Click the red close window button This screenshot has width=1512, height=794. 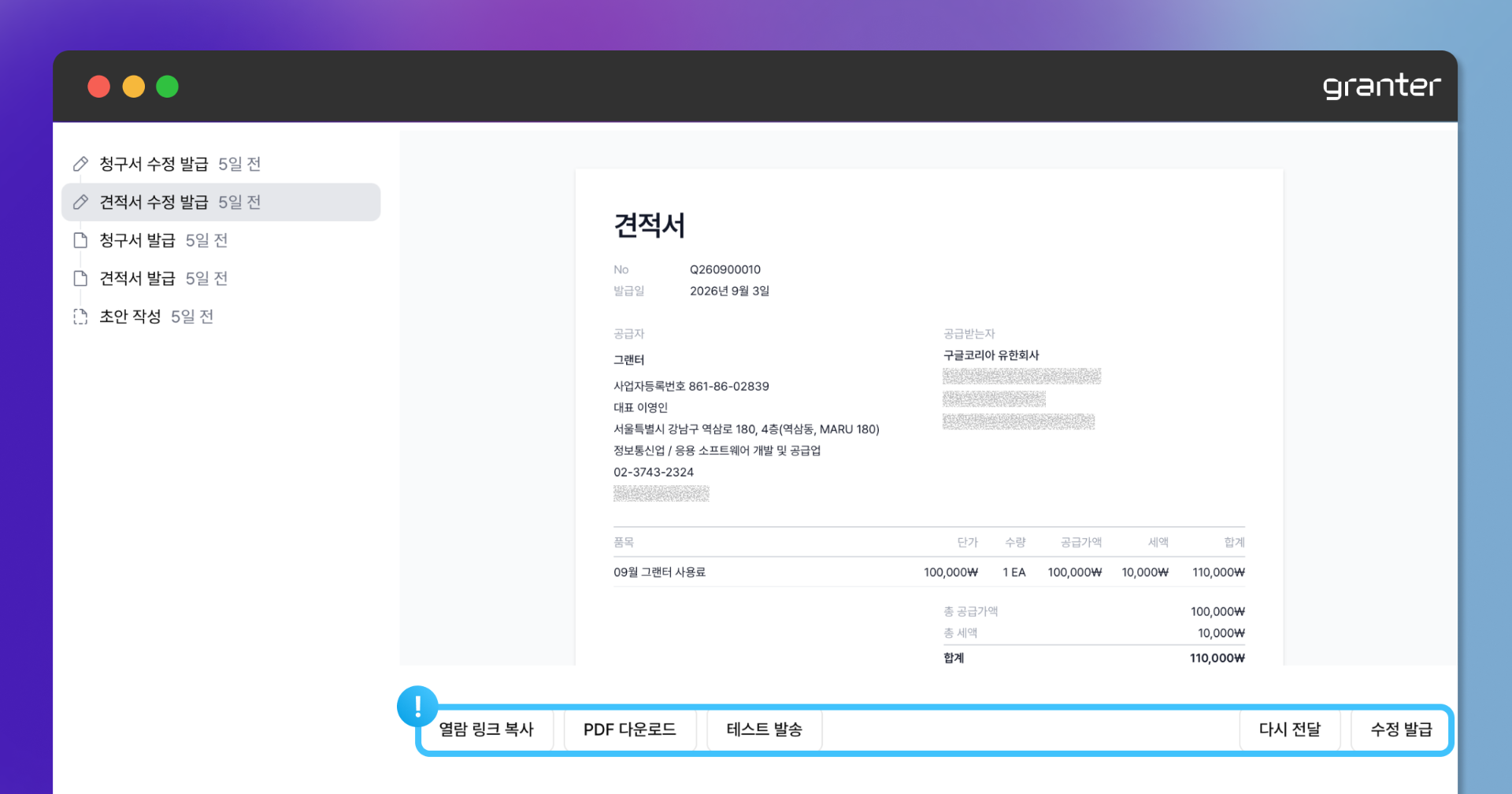(x=98, y=87)
